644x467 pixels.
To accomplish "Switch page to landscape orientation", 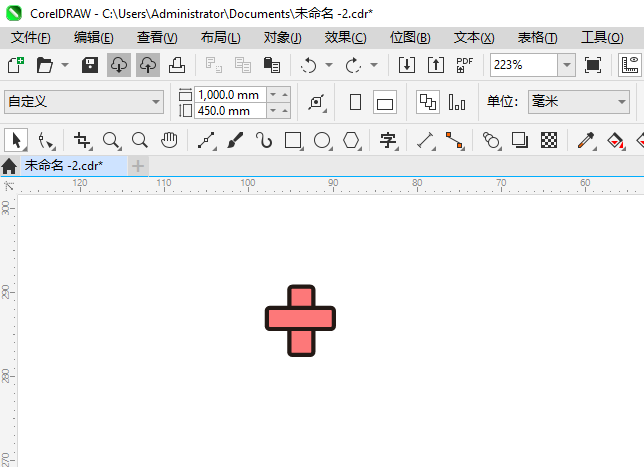I will (x=385, y=102).
